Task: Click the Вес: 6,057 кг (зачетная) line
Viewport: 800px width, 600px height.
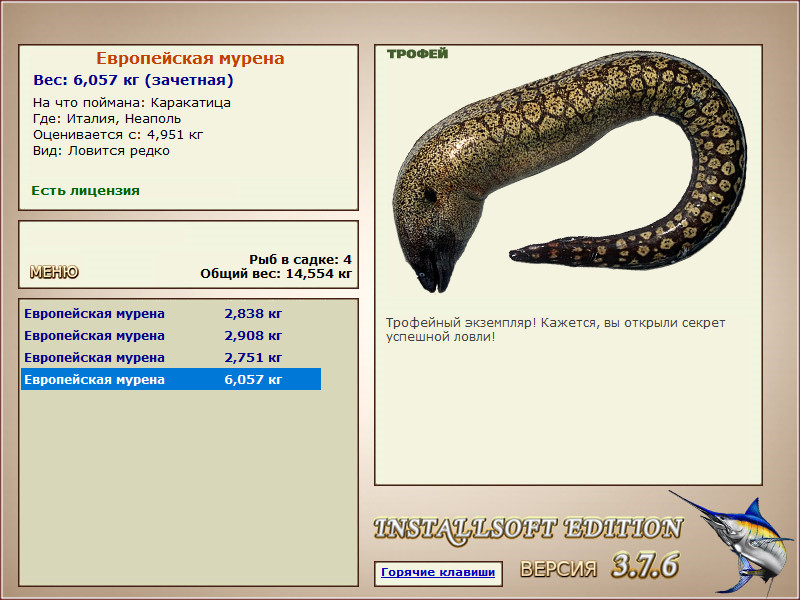Action: click(x=133, y=80)
